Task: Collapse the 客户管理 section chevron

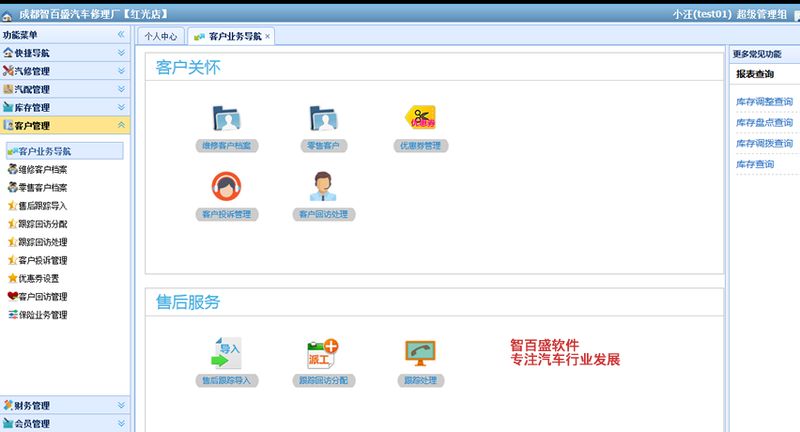Action: 121,125
